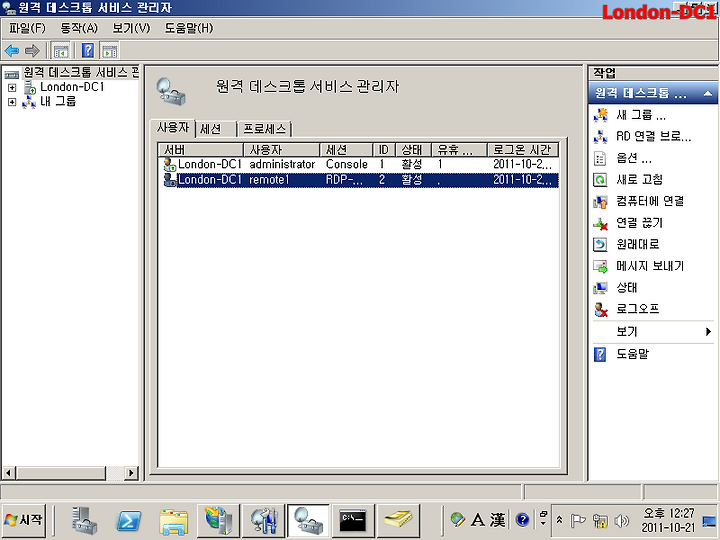The height and width of the screenshot is (540, 720).
Task: Click the 상태 status icon
Action: (600, 287)
